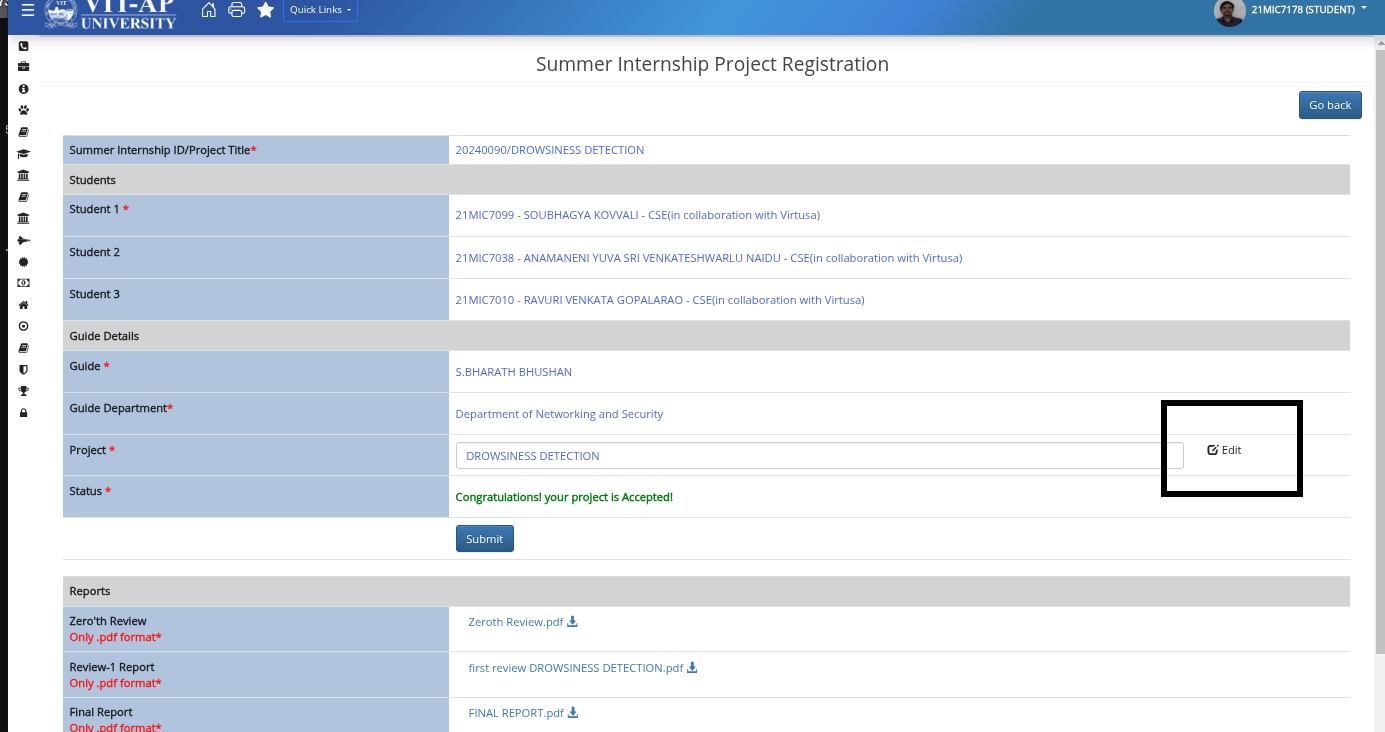Click the paw icon in the sidebar
This screenshot has height=732, width=1385.
pos(24,110)
